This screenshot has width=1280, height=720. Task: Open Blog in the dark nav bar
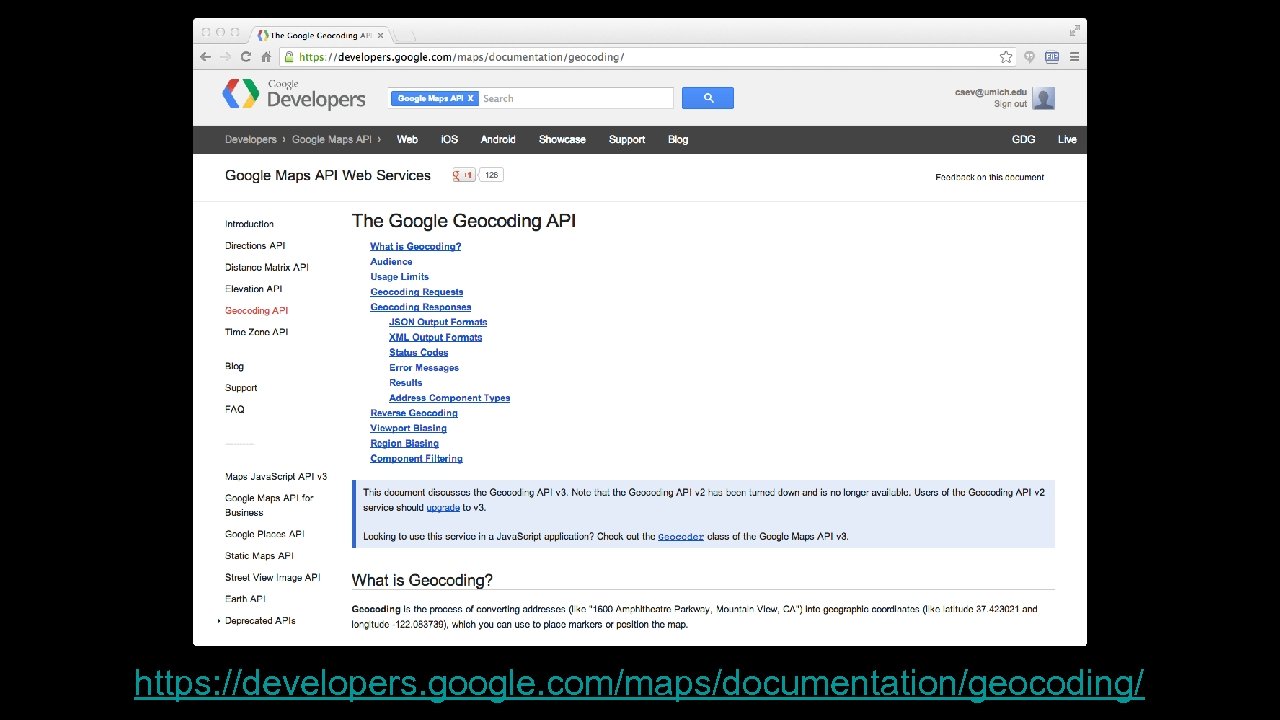coord(678,140)
